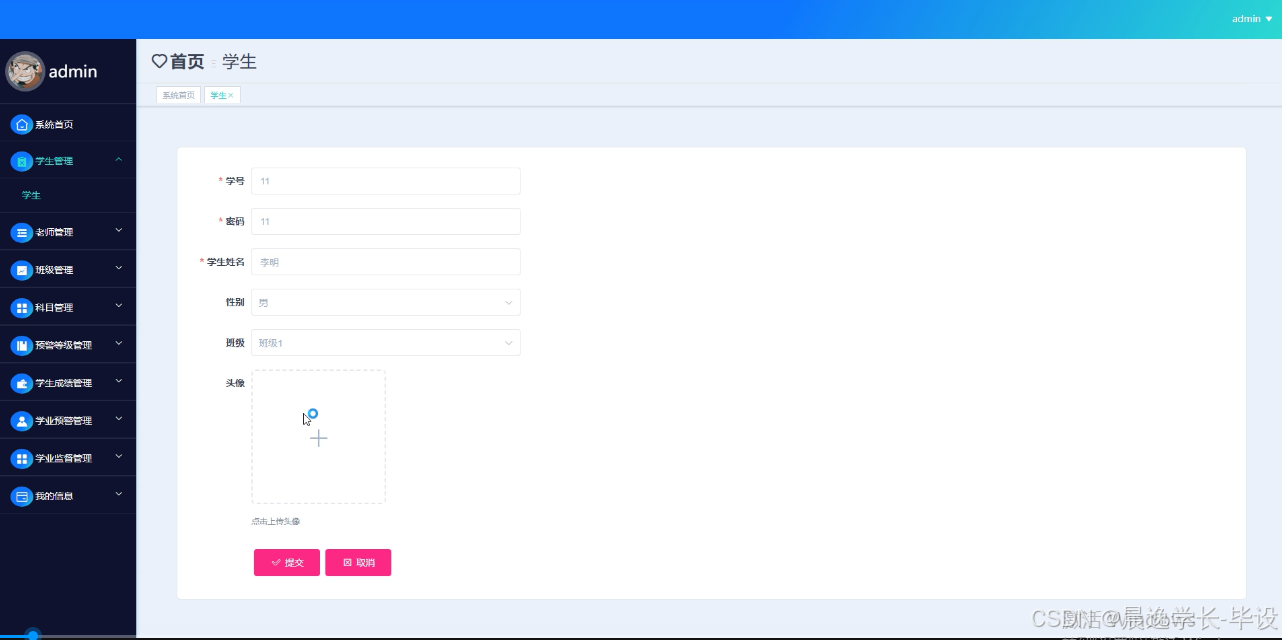Click the 首页 breadcrumb link
The width and height of the screenshot is (1282, 640).
(x=187, y=62)
